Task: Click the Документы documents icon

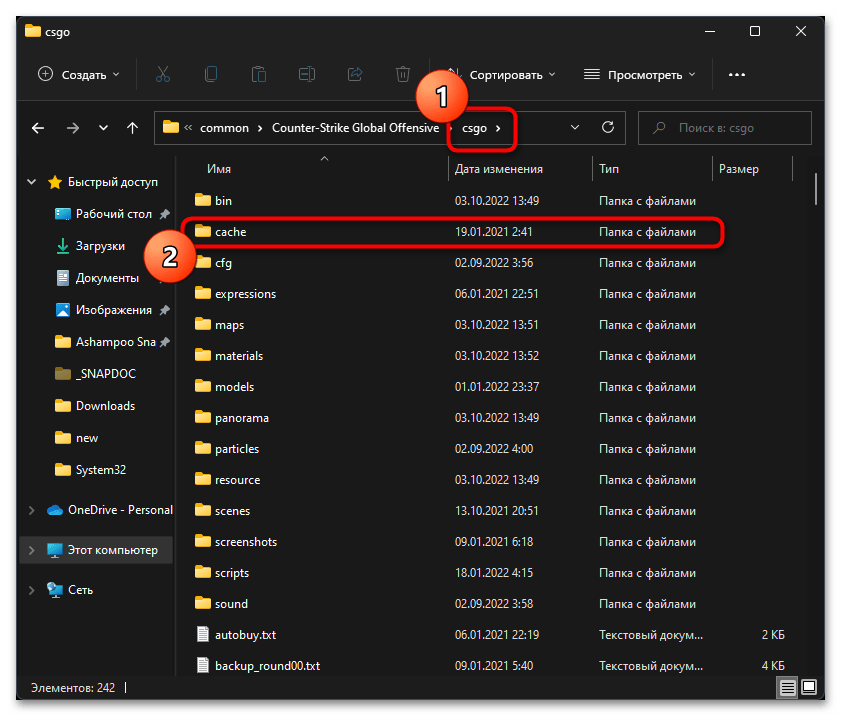Action: click(63, 278)
